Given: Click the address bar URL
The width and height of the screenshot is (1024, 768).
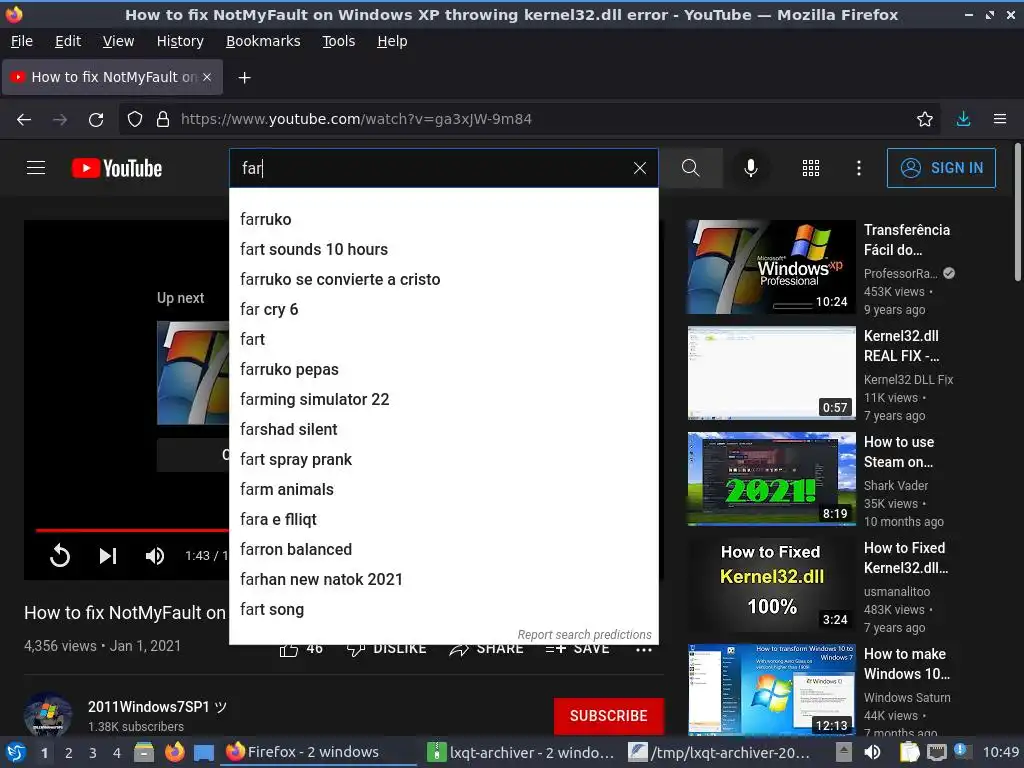Looking at the screenshot, I should pyautogui.click(x=356, y=119).
